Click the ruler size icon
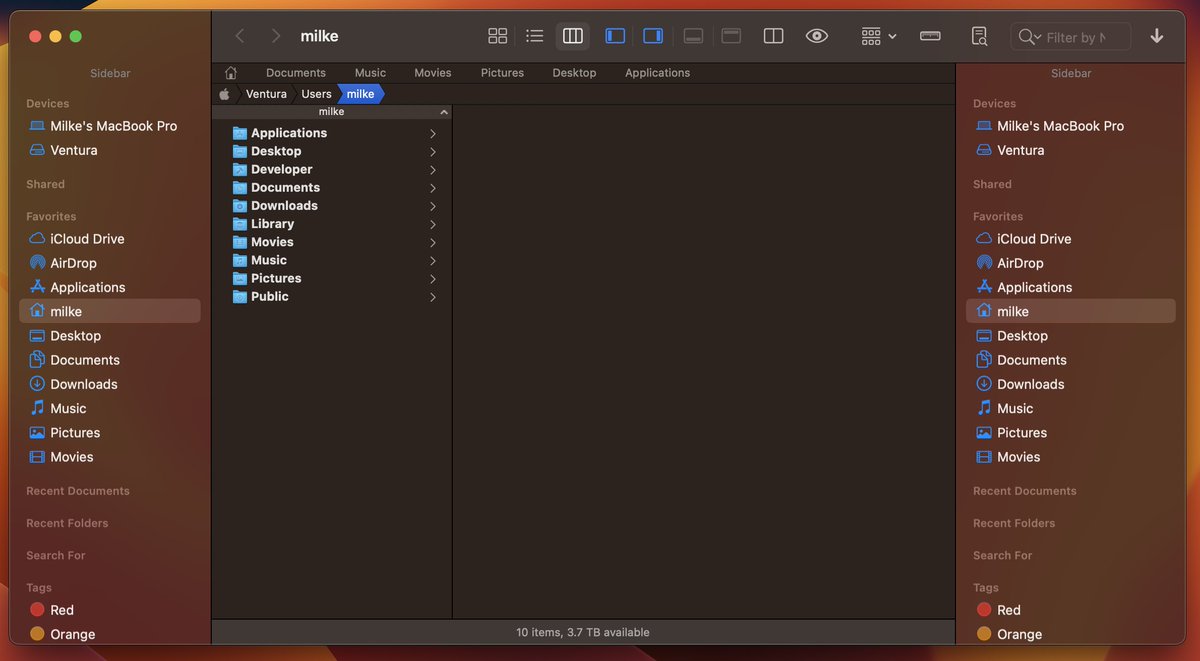 click(931, 36)
